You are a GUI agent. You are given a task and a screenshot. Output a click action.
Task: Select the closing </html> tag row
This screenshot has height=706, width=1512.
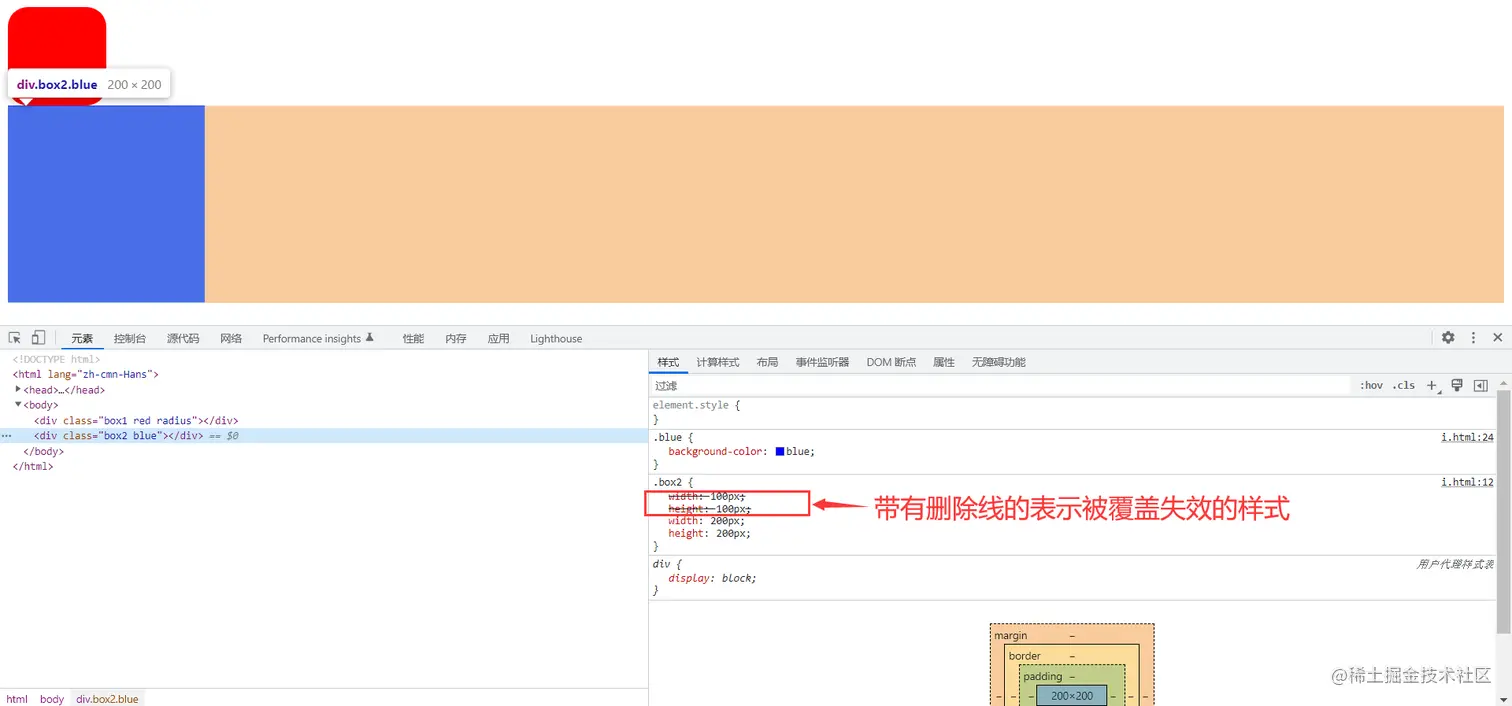(x=33, y=466)
